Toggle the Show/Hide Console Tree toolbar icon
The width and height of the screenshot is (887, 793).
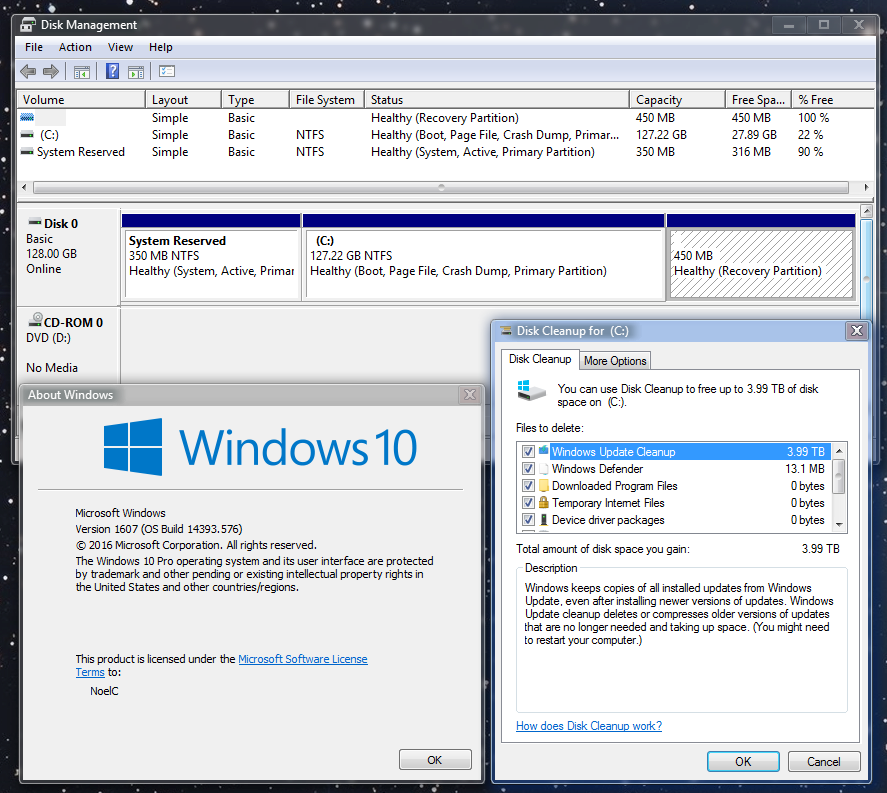81,72
